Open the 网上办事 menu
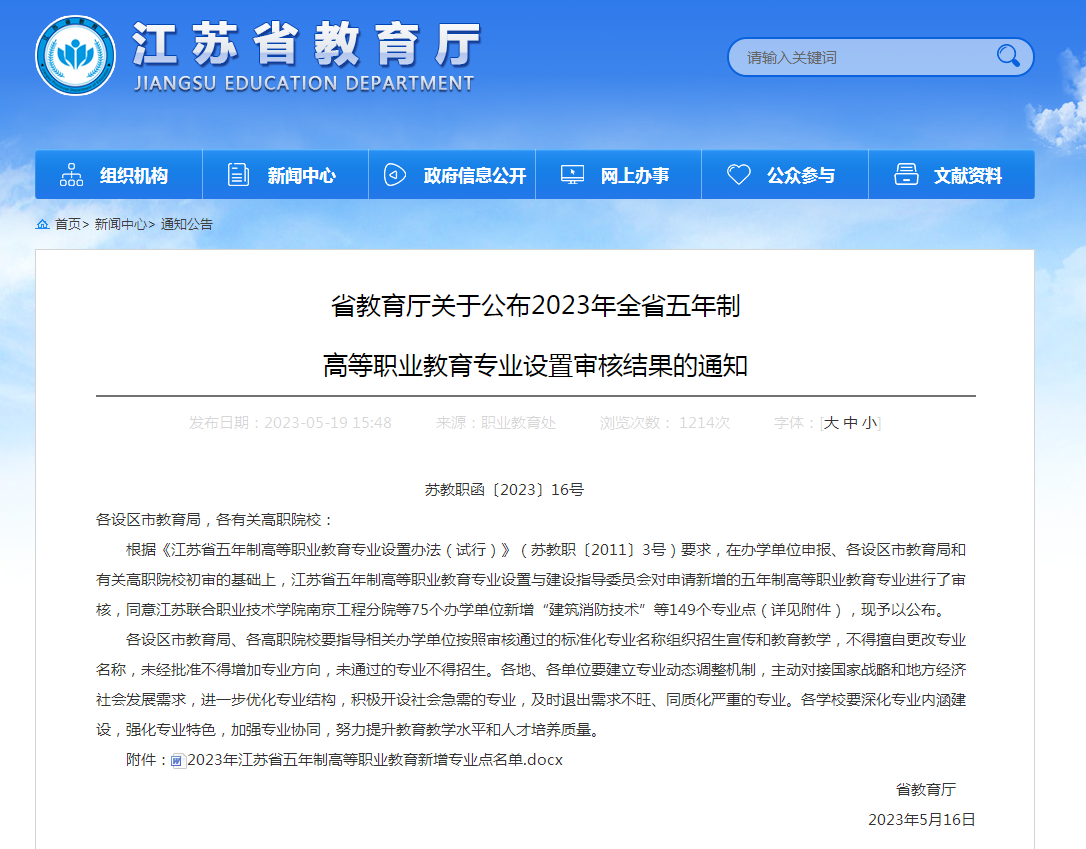1086x849 pixels. [618, 175]
